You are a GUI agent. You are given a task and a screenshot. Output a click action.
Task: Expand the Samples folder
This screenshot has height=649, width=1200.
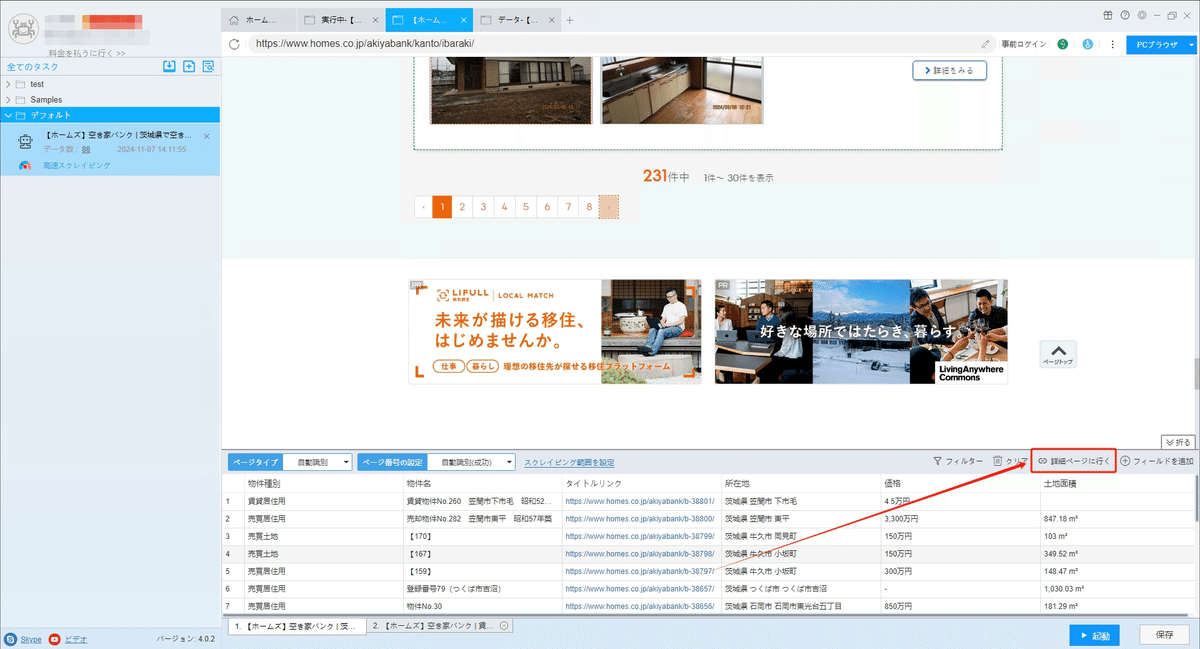click(x=8, y=100)
